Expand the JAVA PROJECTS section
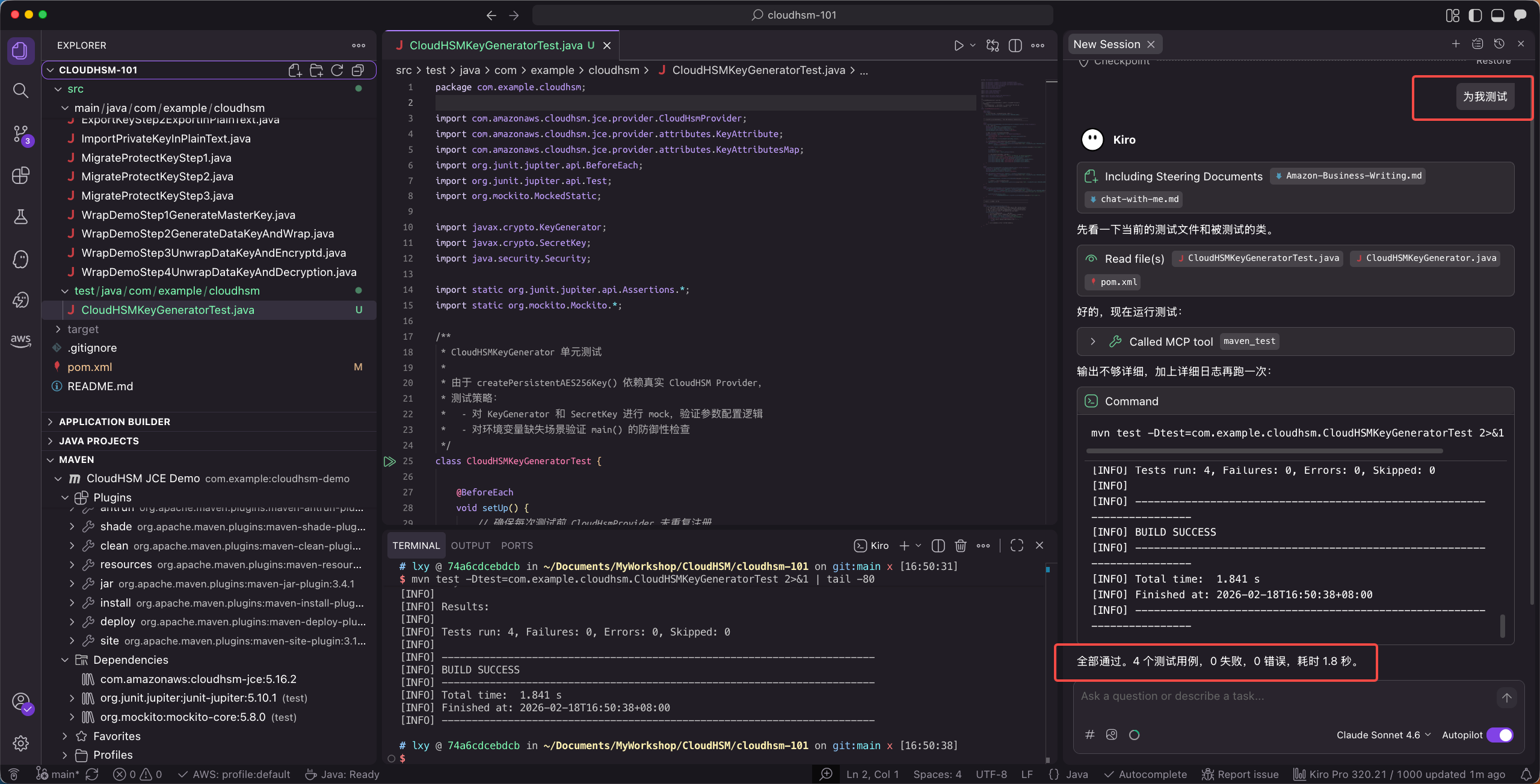Viewport: 1540px width, 784px height. coord(99,441)
